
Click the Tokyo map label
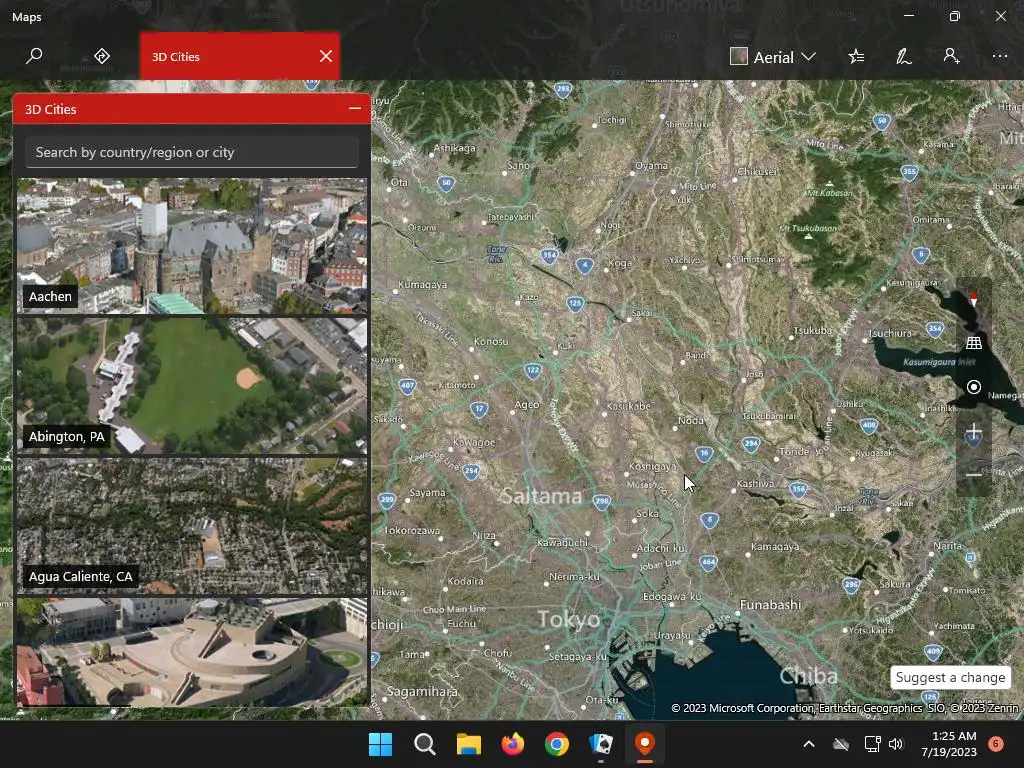pos(568,618)
